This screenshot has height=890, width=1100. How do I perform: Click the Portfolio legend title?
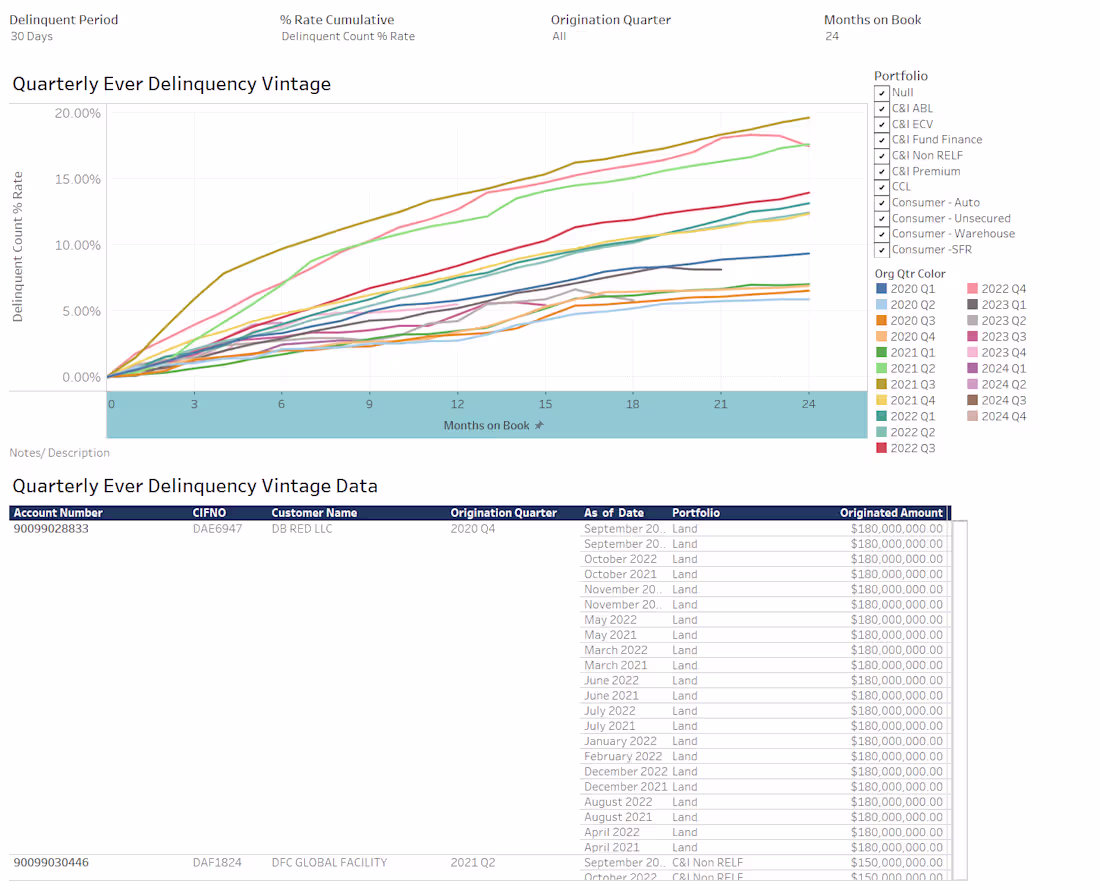tap(900, 75)
